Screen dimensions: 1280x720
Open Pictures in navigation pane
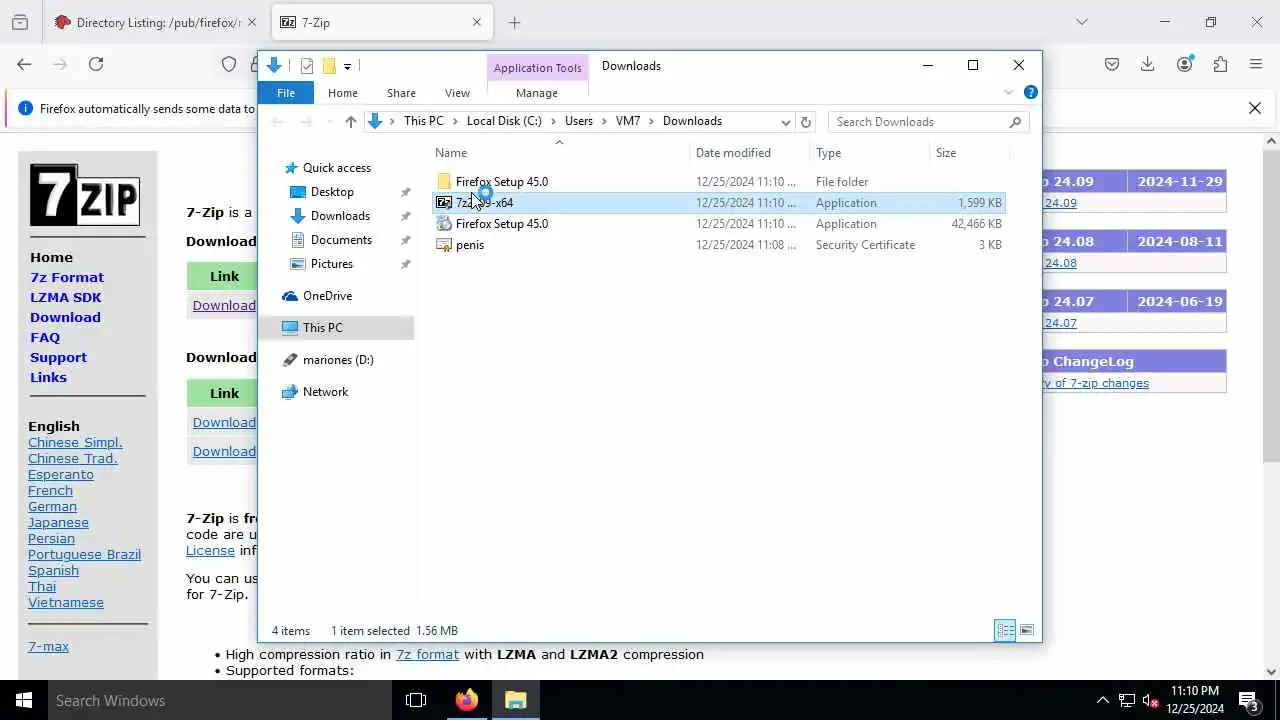[332, 264]
